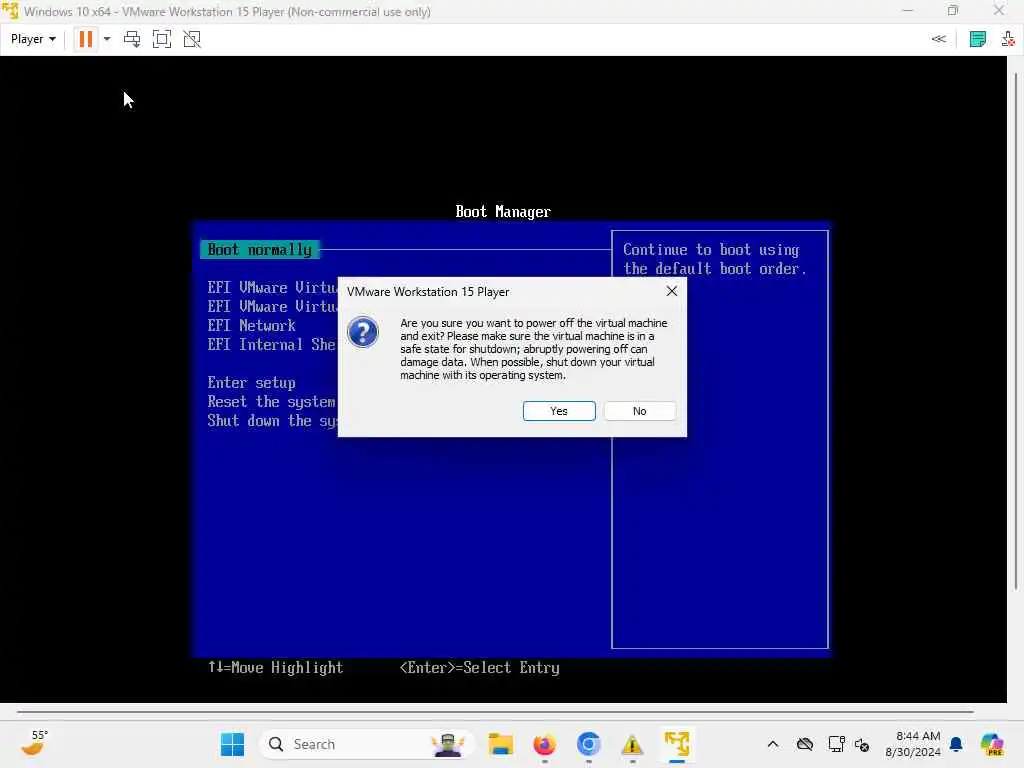Image resolution: width=1024 pixels, height=768 pixels.
Task: Confirm power off with the Yes button
Action: click(x=559, y=411)
